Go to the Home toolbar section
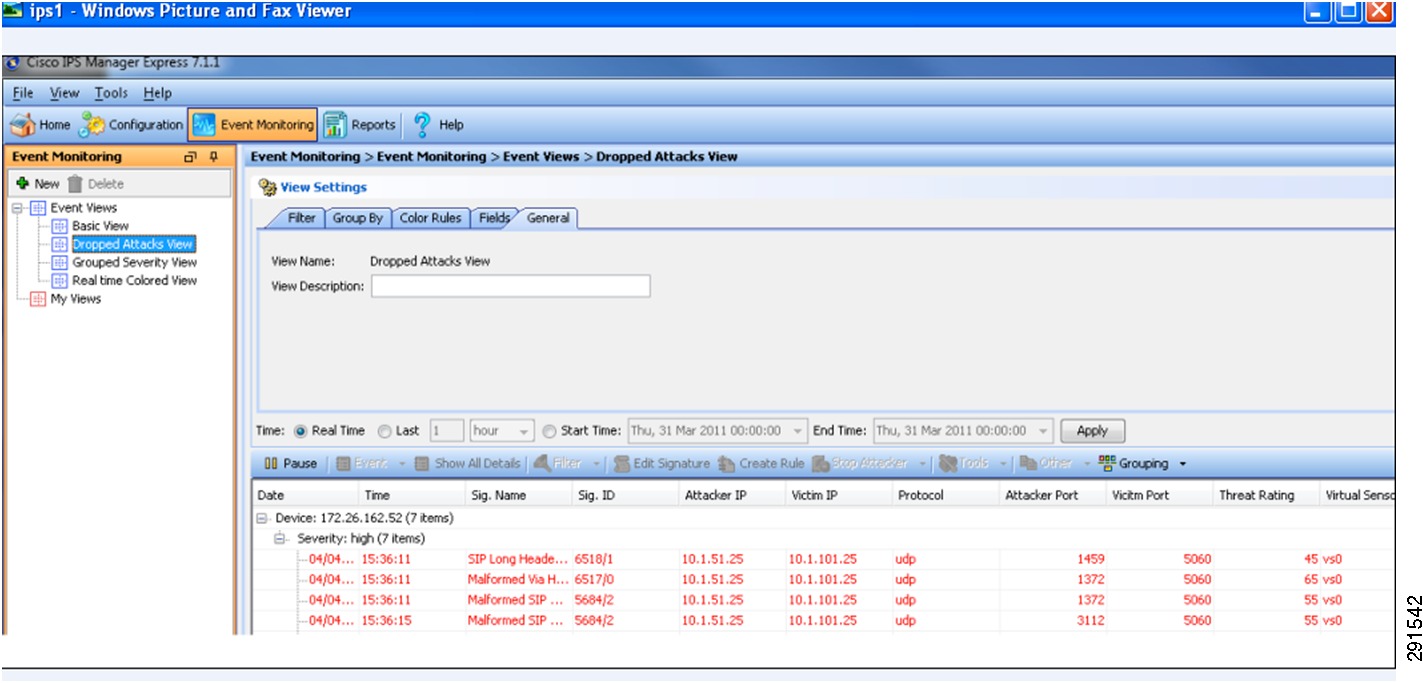The image size is (1423, 683). pyautogui.click(x=41, y=125)
